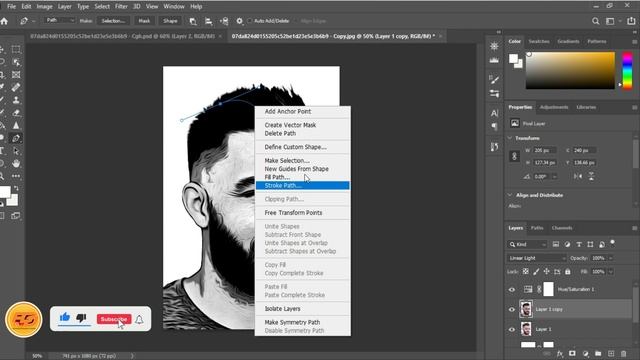The width and height of the screenshot is (640, 360).
Task: Open the Path mode dropdown
Action: 60,20
